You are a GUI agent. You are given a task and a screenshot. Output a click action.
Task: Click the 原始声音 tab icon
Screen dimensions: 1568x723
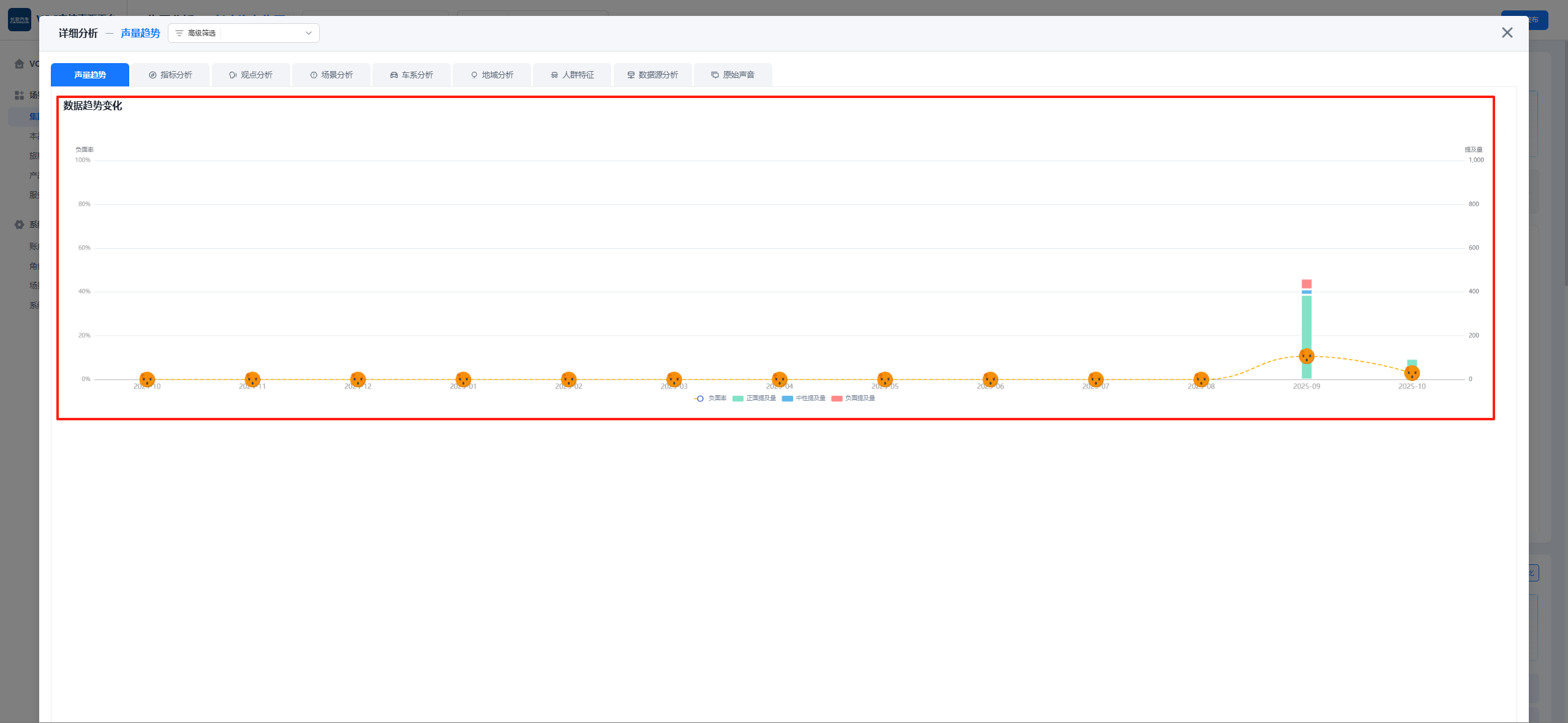(x=715, y=75)
